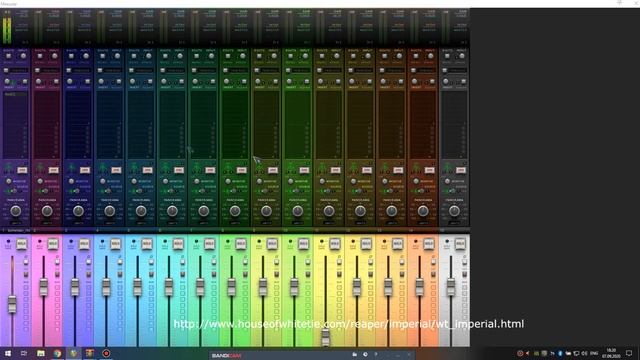
Task: Click the light square button beside track 1 fader top
Action: [x=26, y=262]
